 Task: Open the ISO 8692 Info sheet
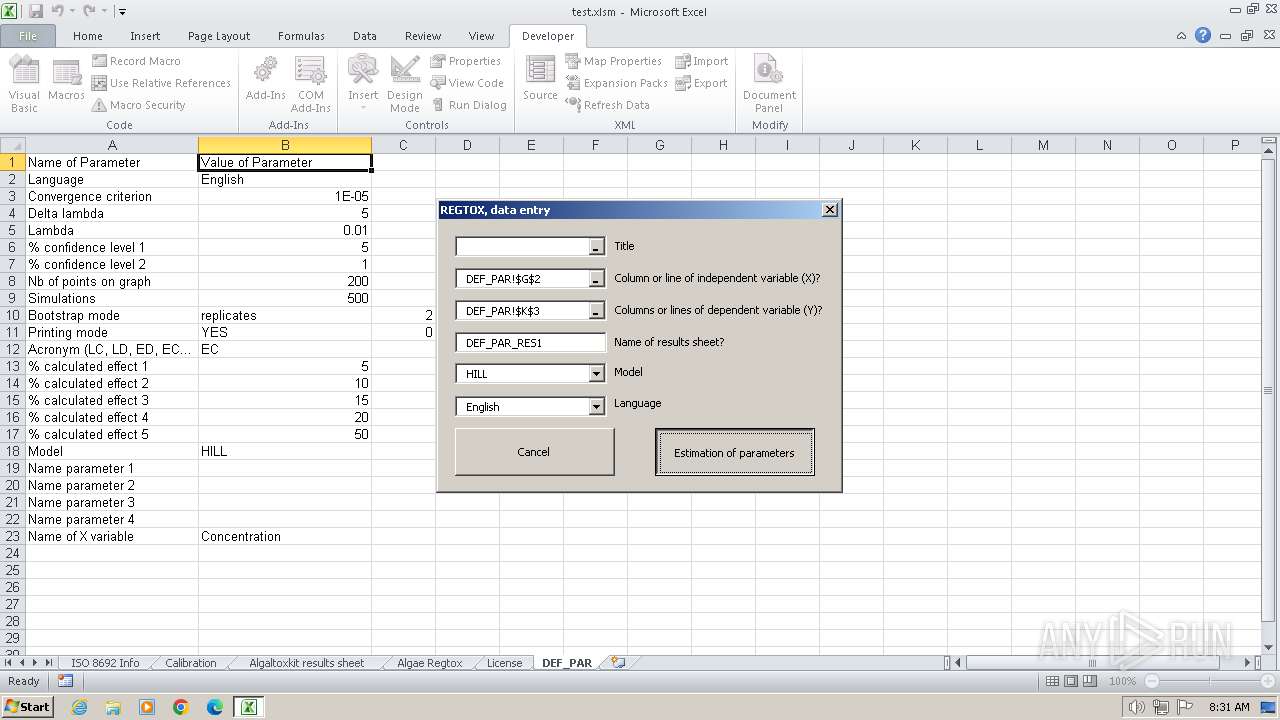tap(105, 663)
